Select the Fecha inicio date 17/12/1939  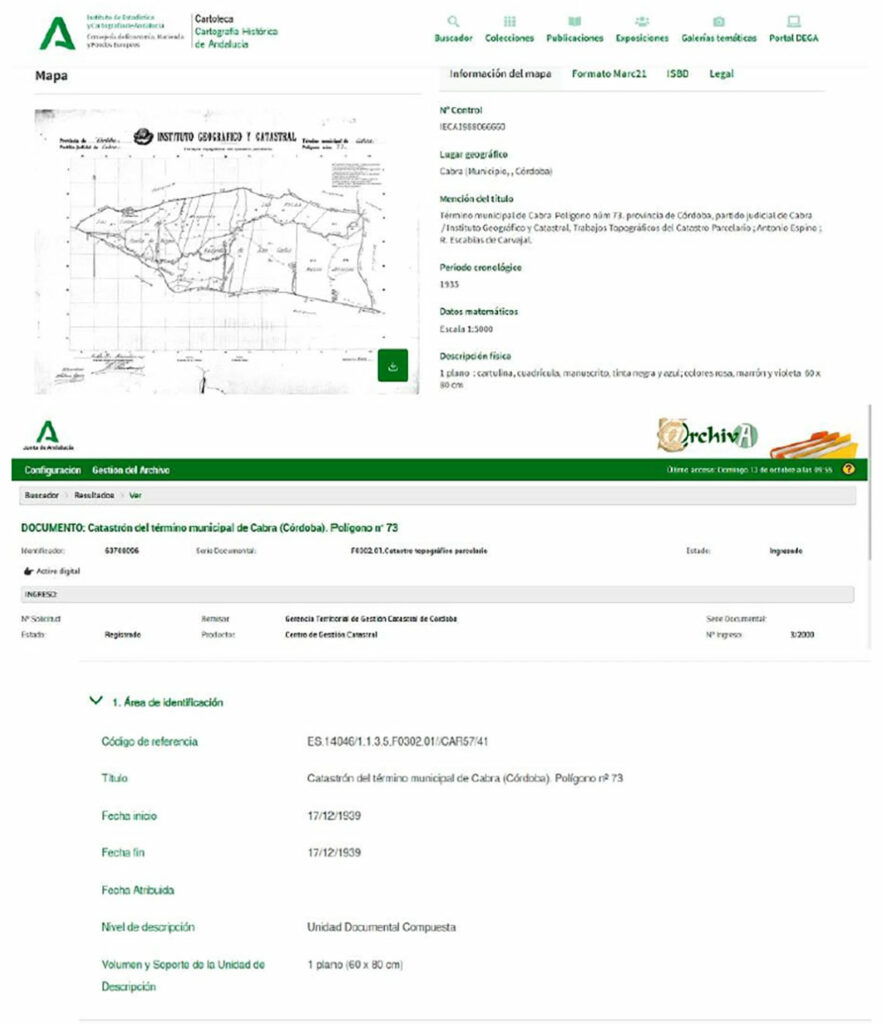point(334,816)
